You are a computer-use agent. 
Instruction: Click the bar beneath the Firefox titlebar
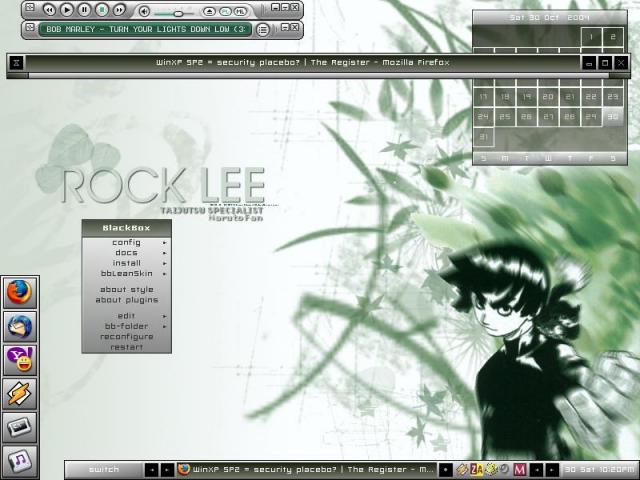318,76
